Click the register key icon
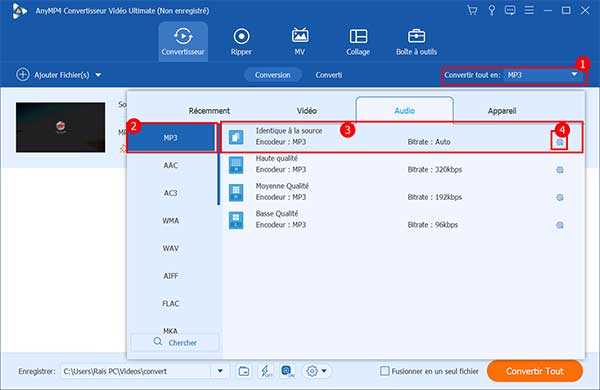 point(492,10)
